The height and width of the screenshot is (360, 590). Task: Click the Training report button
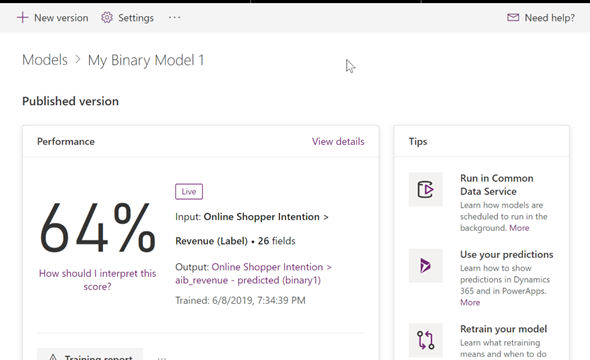(x=90, y=354)
